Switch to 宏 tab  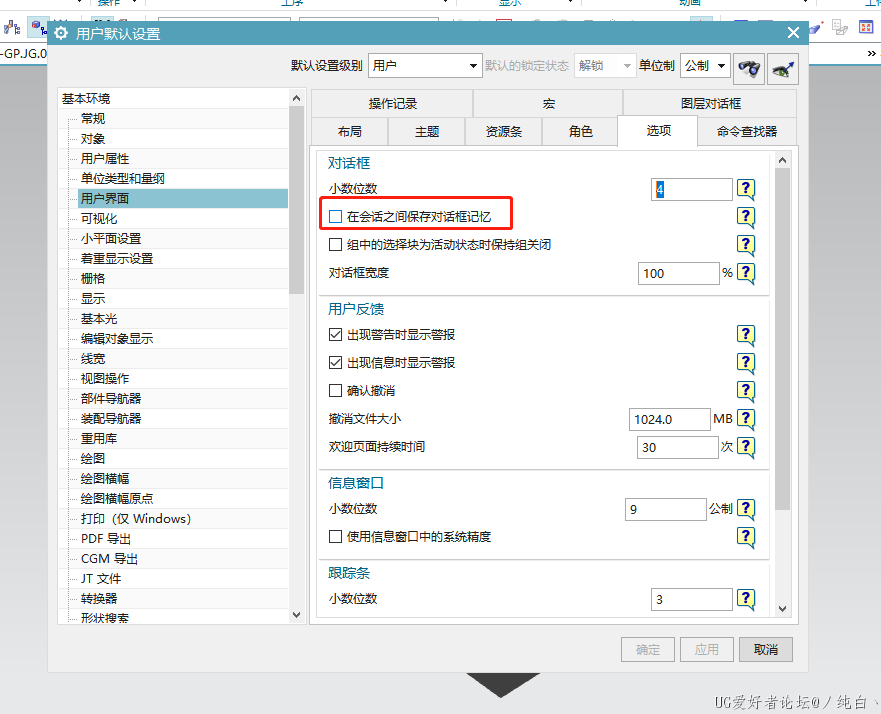[x=548, y=103]
